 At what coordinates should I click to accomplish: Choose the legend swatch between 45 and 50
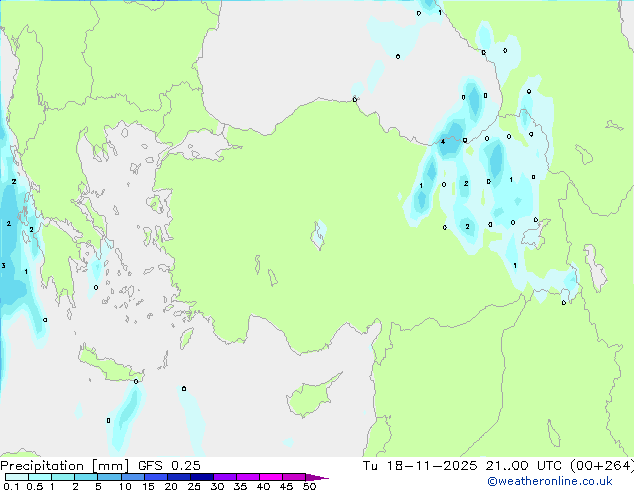coord(294,477)
